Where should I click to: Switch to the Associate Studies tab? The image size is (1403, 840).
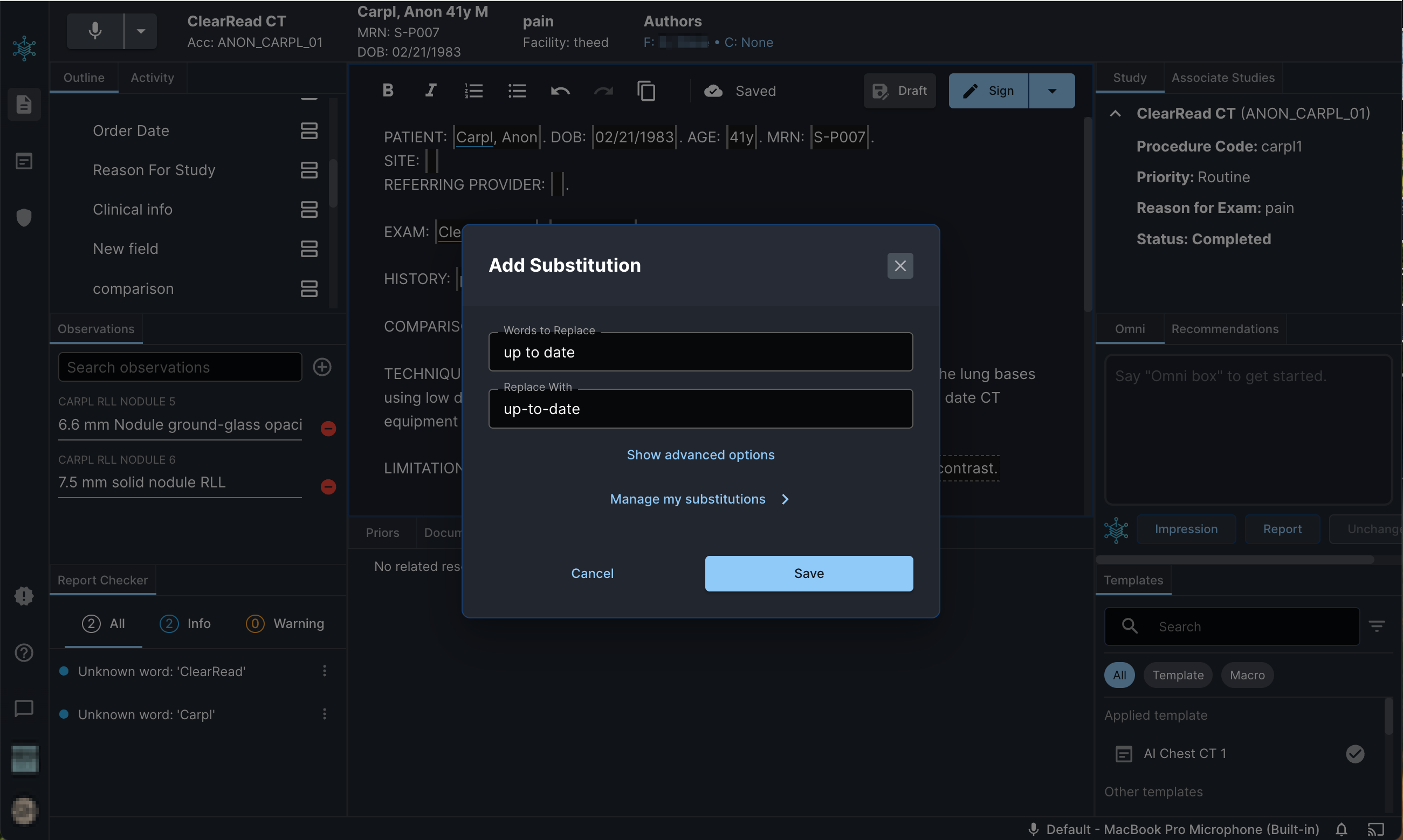(1223, 78)
